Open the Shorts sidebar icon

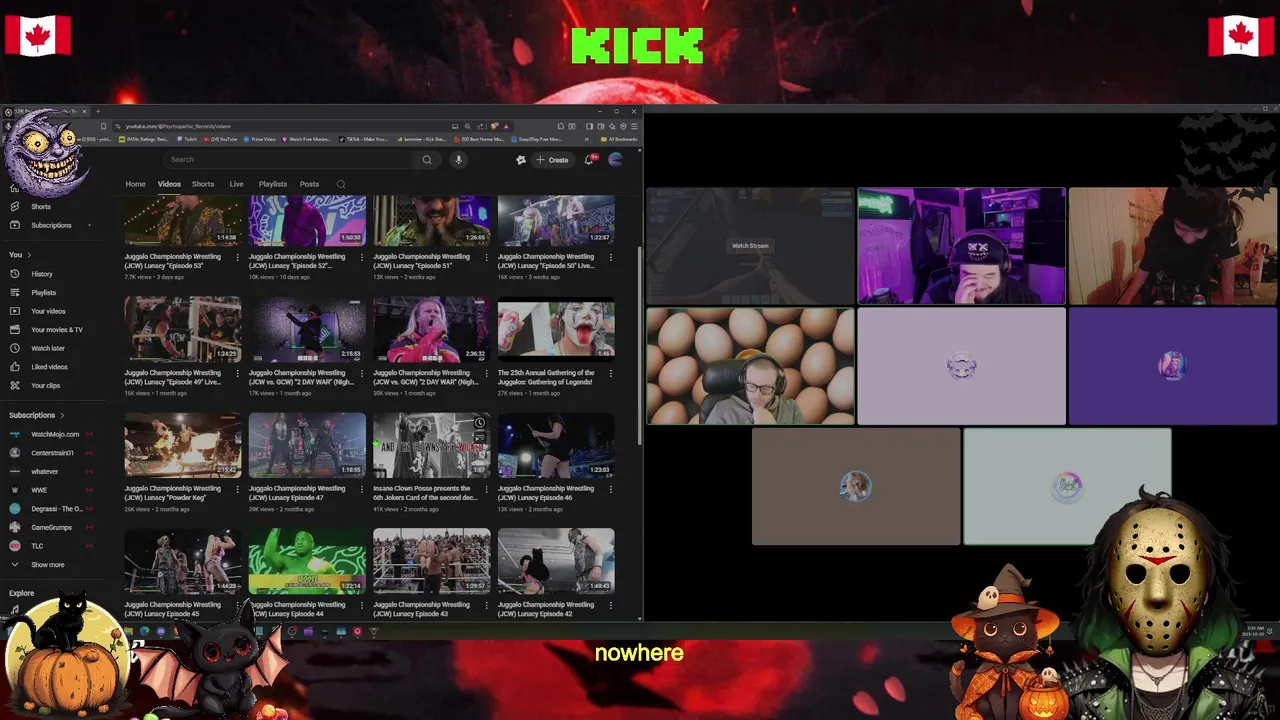[x=14, y=207]
